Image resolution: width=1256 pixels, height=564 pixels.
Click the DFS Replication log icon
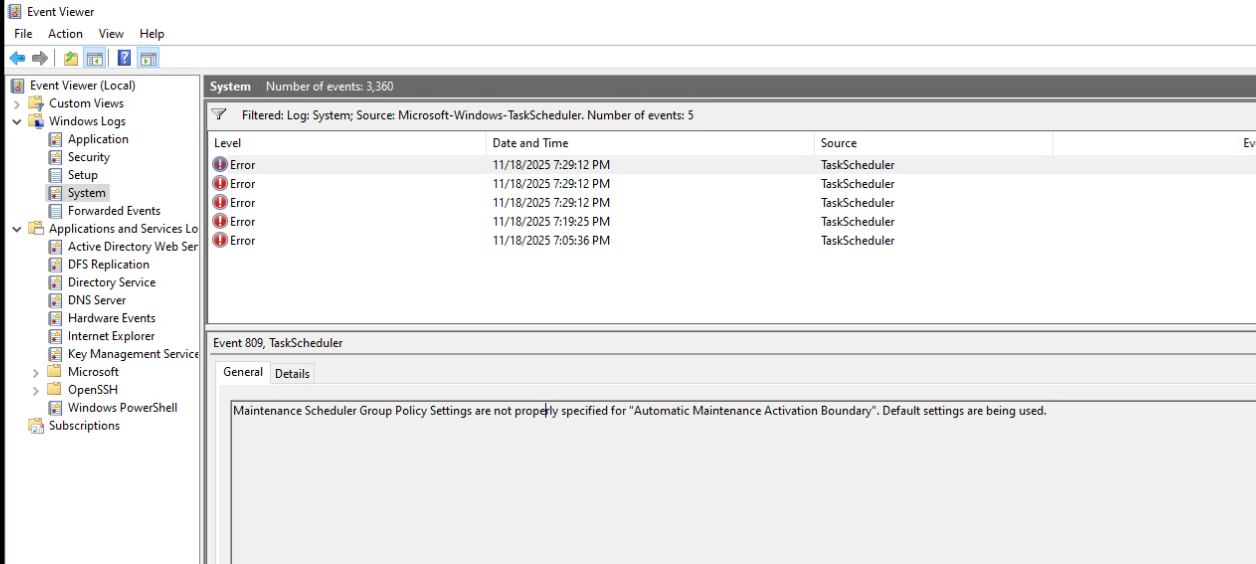tap(55, 265)
